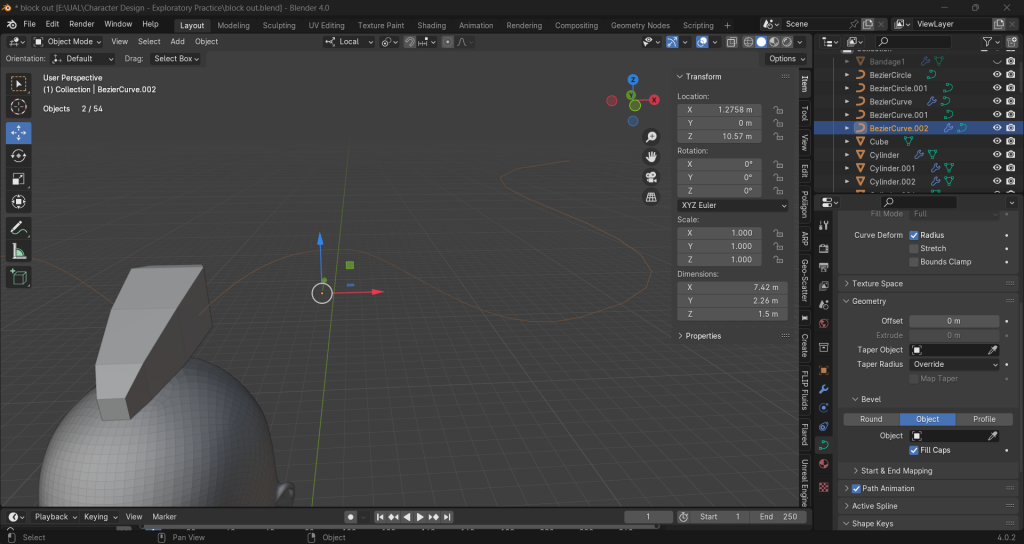Open the Render menu

(x=82, y=24)
